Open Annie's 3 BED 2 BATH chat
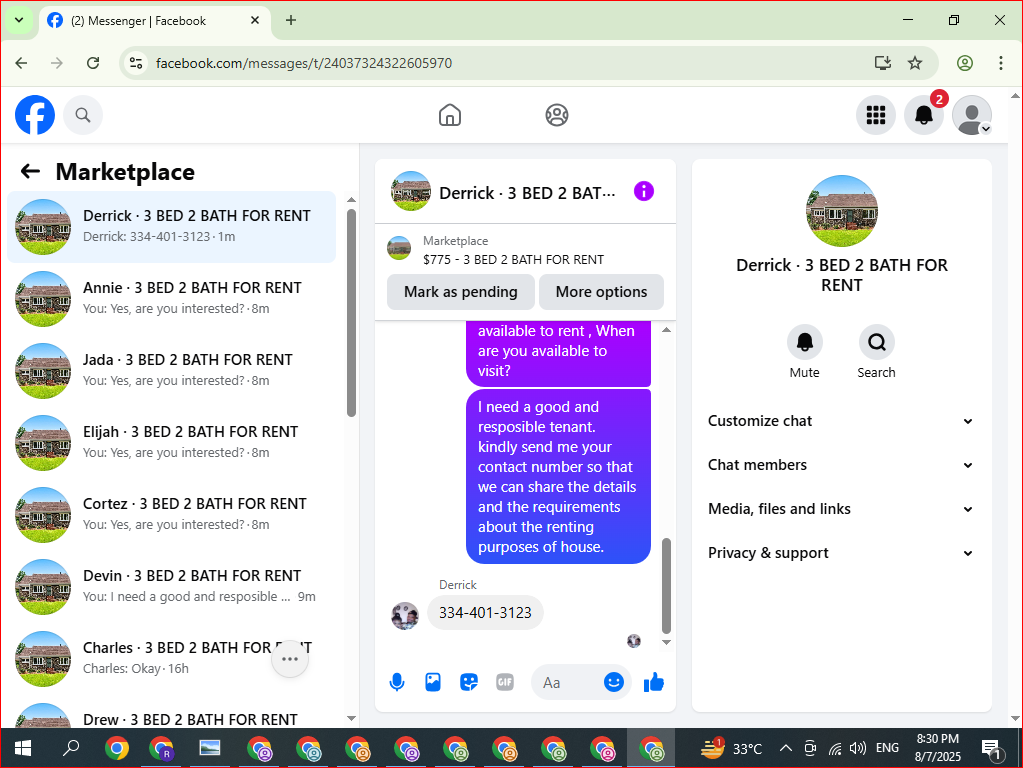 click(172, 298)
